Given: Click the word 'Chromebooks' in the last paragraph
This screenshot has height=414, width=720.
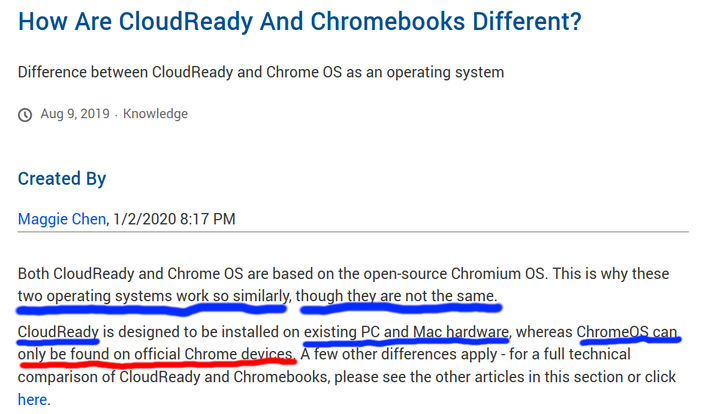Looking at the screenshot, I should pyautogui.click(x=281, y=377).
